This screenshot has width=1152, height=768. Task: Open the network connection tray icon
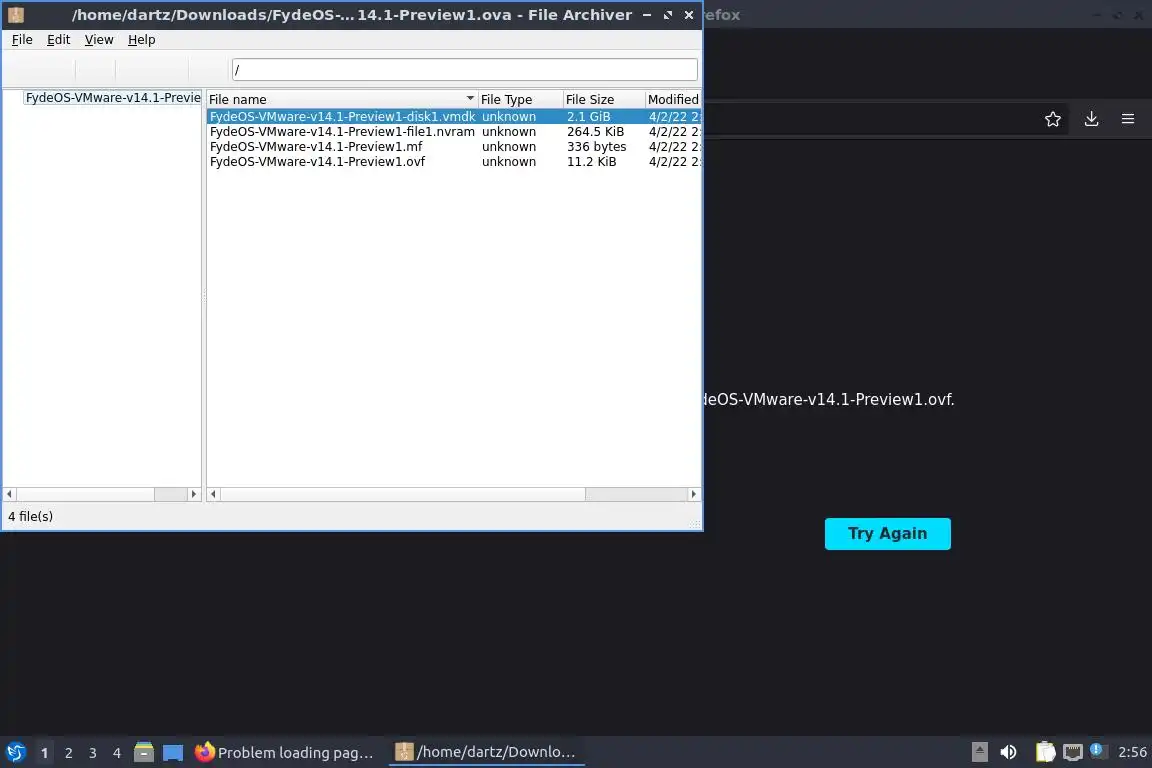1073,752
